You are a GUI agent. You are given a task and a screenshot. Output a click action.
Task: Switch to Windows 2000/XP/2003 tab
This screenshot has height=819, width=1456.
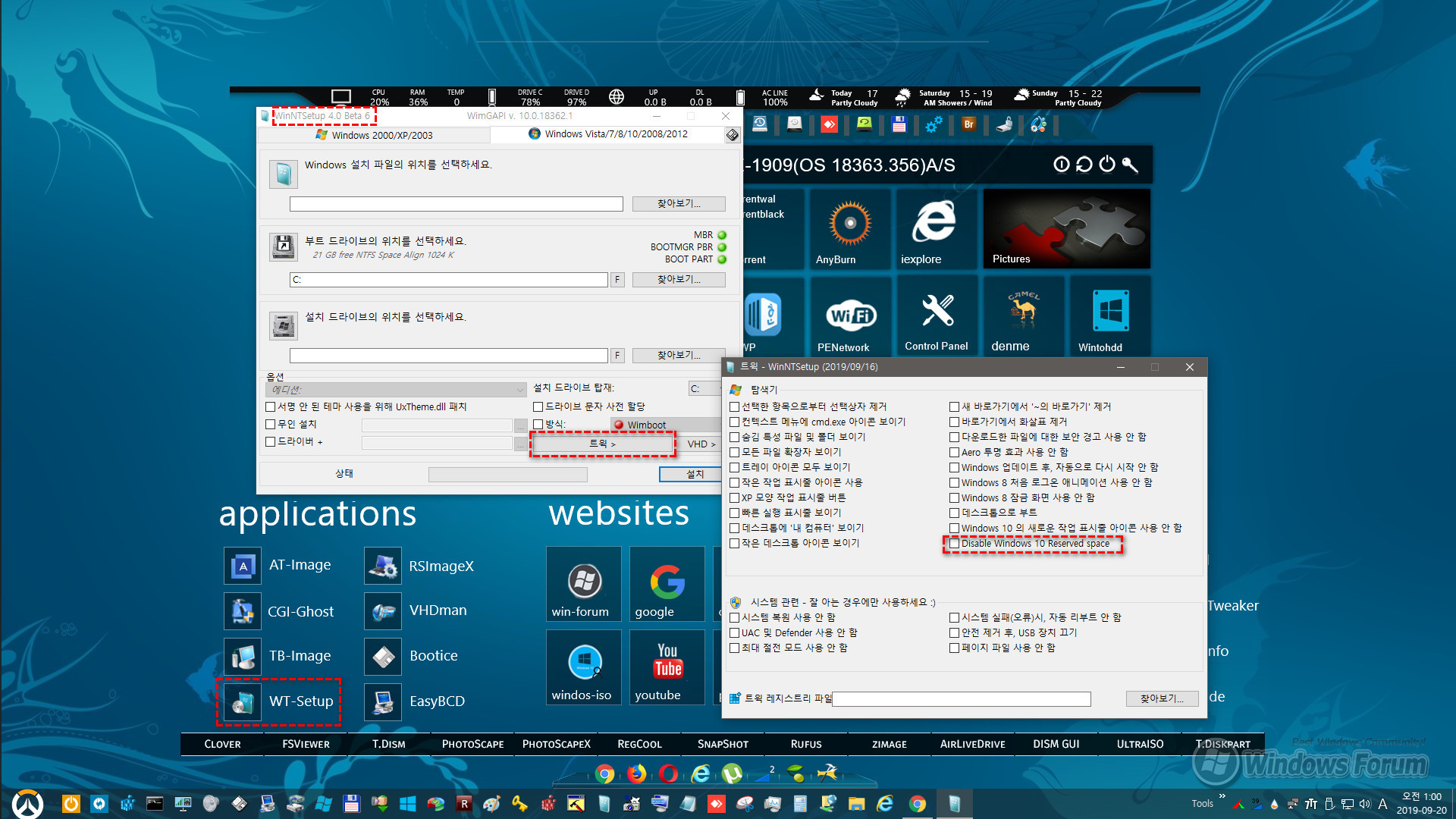[x=375, y=135]
